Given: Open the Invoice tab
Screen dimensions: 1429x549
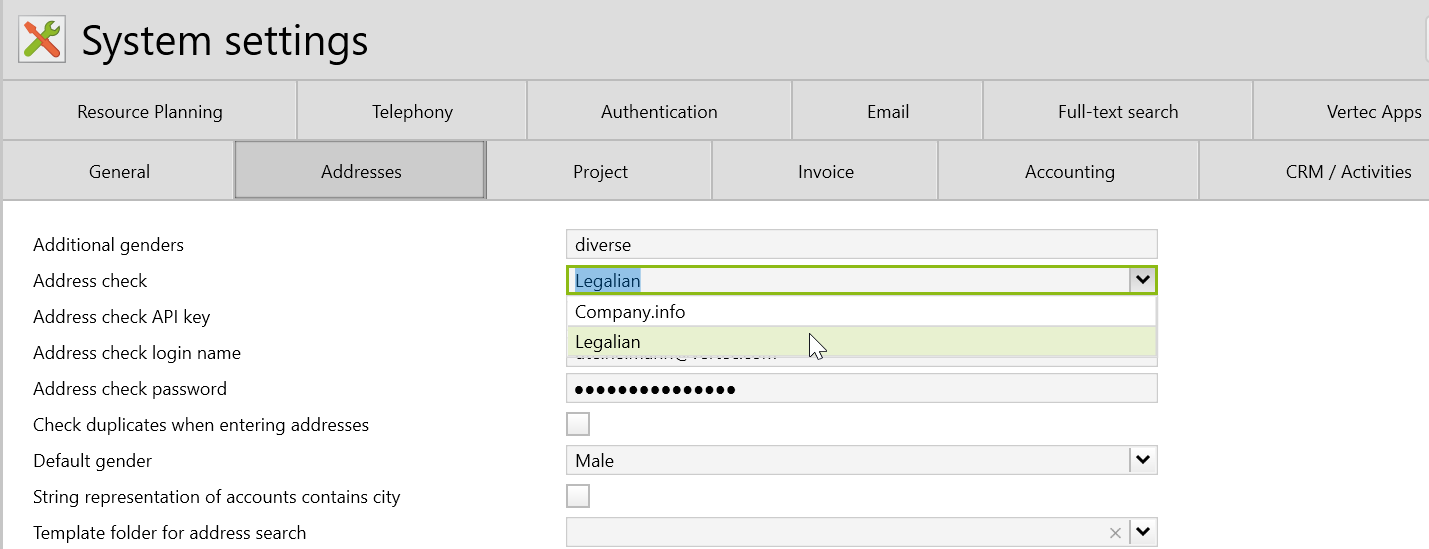Looking at the screenshot, I should 826,171.
